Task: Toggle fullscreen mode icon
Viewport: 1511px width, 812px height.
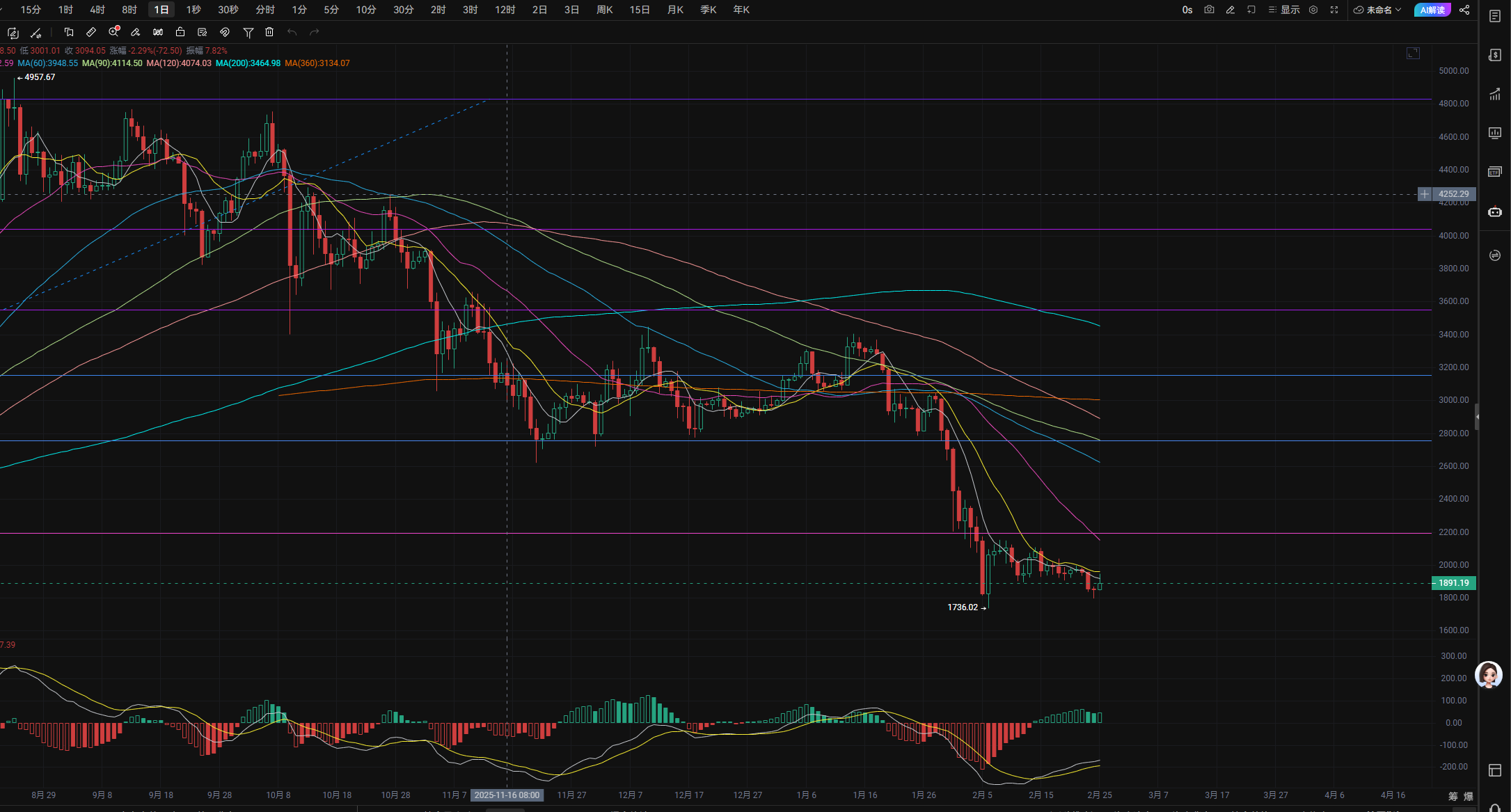Action: click(1334, 10)
